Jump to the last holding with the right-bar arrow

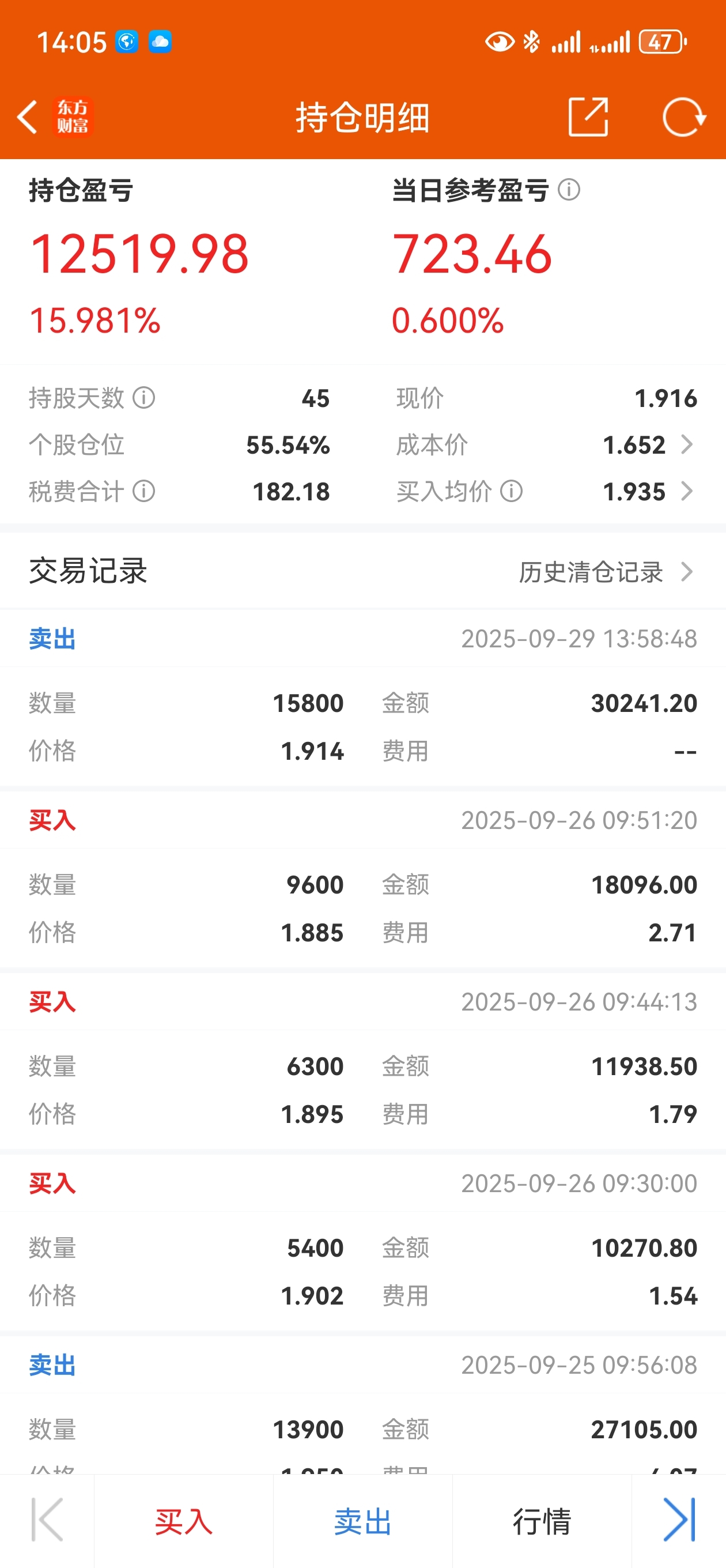(679, 1521)
